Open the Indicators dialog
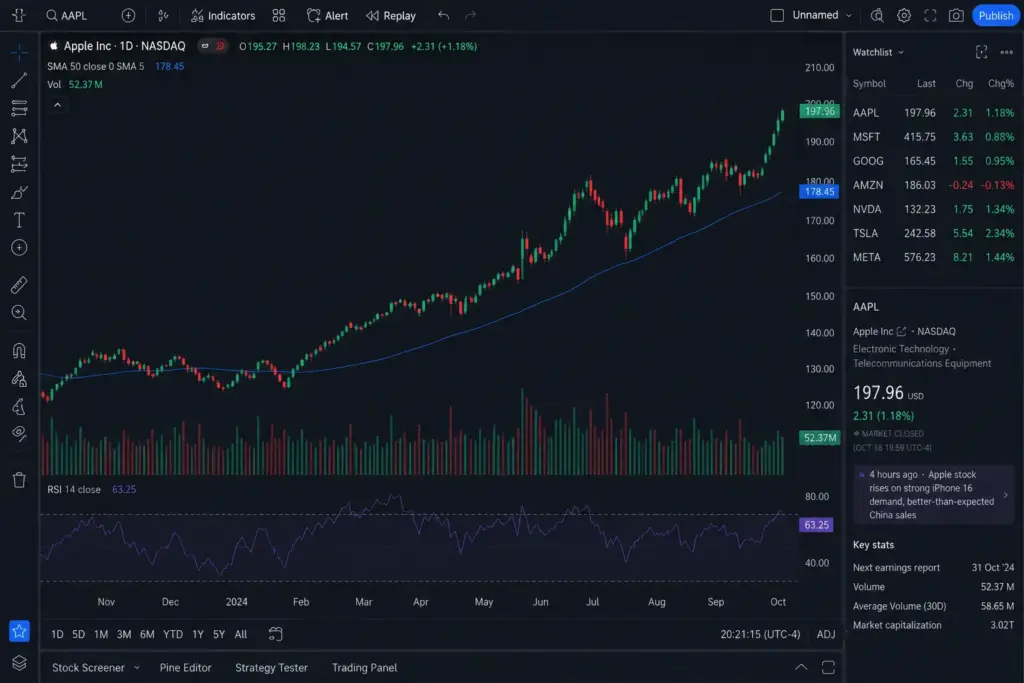The width and height of the screenshot is (1024, 683). point(223,16)
